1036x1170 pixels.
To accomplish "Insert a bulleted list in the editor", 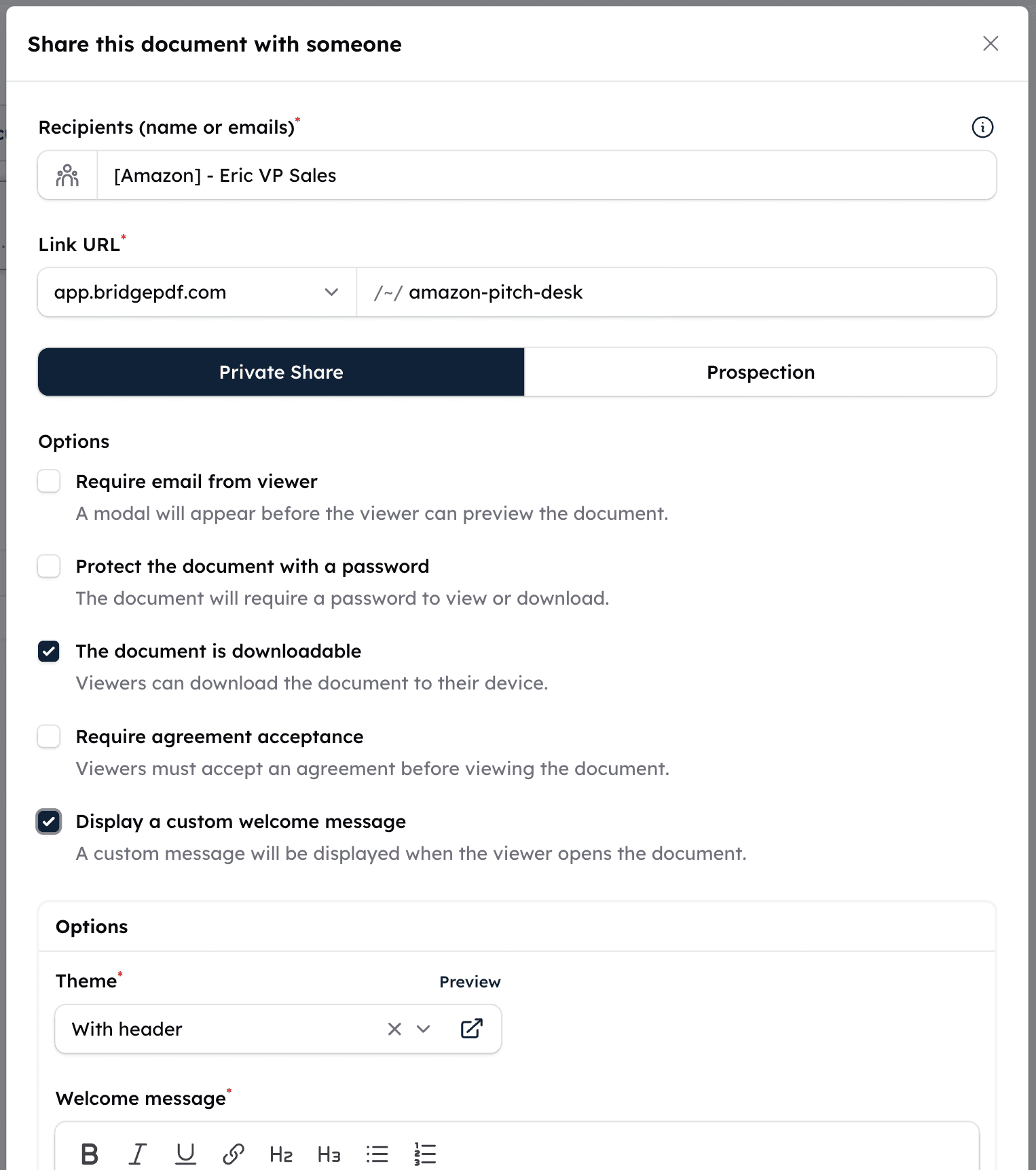I will click(x=377, y=1153).
